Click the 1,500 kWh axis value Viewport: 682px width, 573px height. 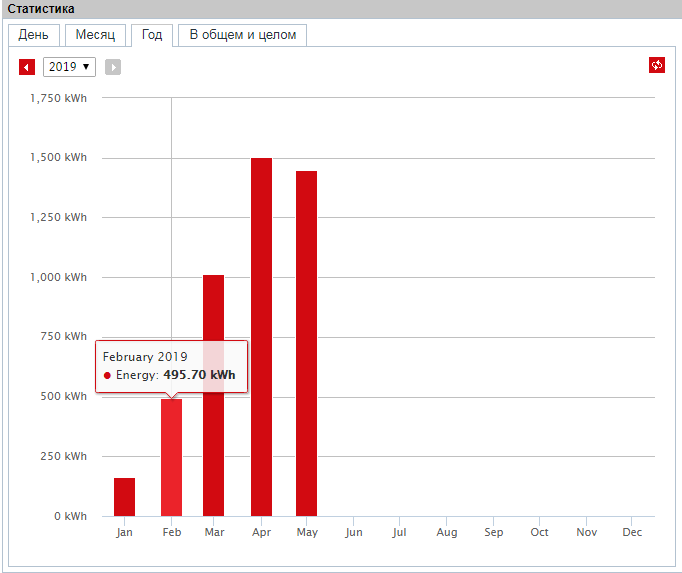click(x=58, y=157)
